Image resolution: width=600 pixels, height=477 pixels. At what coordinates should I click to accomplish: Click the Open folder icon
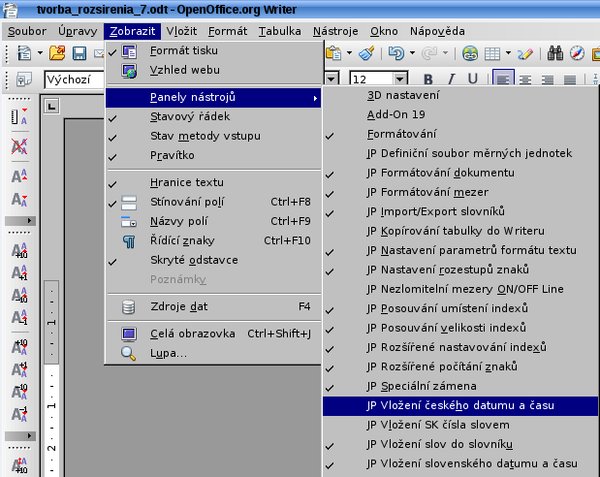pos(57,53)
